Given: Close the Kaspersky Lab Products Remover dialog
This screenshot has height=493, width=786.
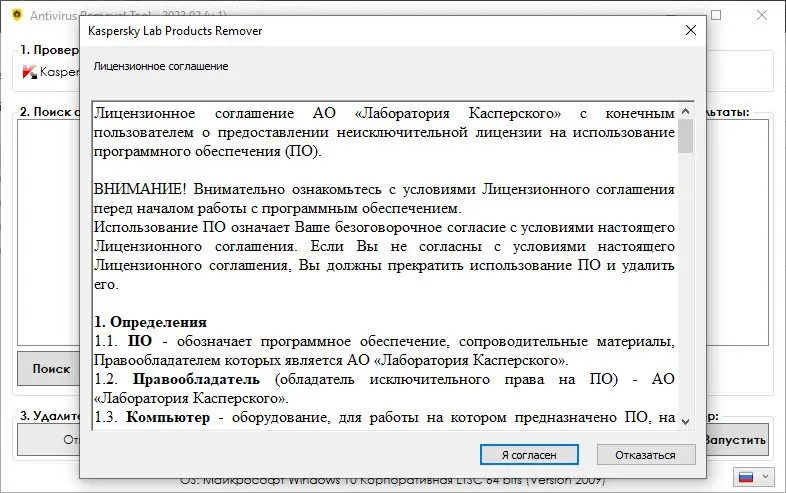Looking at the screenshot, I should 691,31.
